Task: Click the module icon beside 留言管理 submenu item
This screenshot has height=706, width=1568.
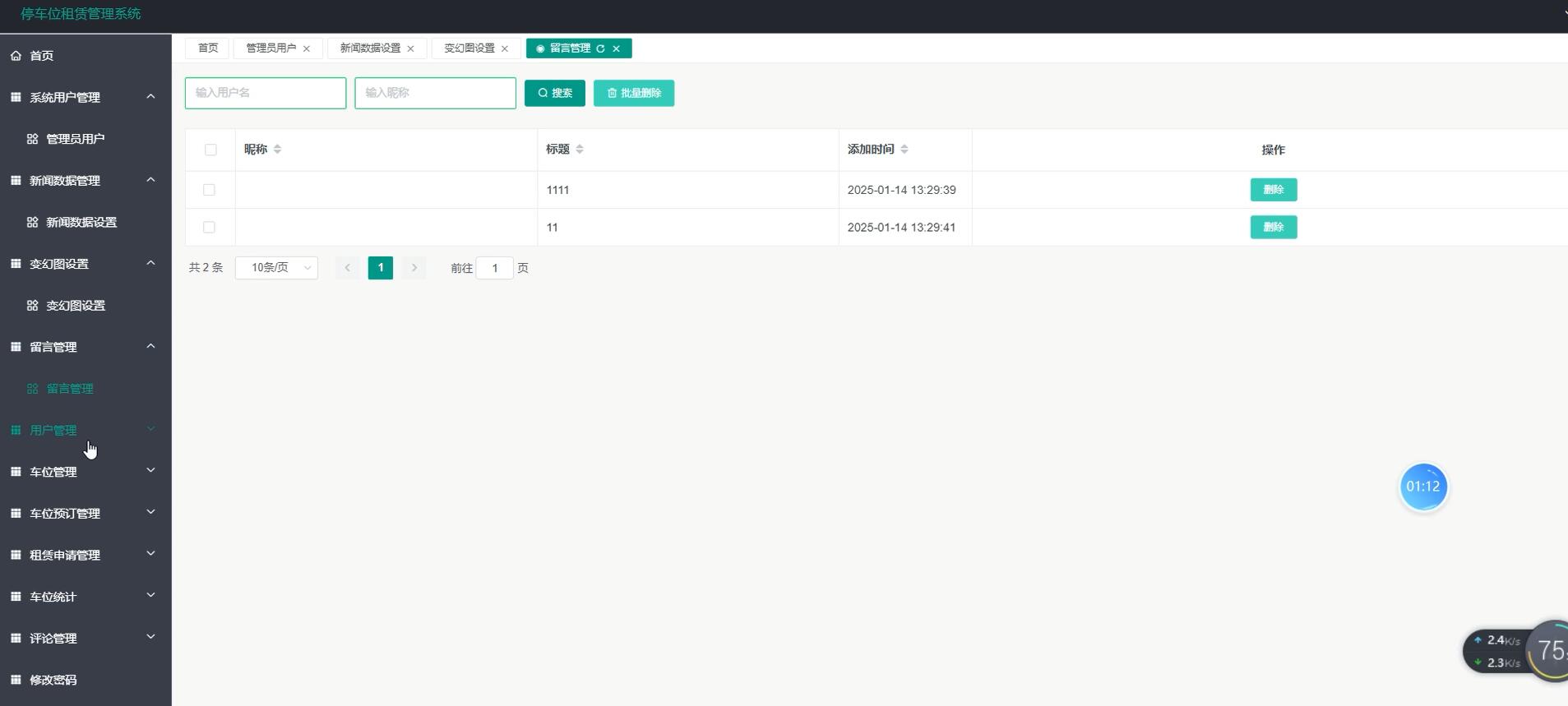Action: pos(32,389)
